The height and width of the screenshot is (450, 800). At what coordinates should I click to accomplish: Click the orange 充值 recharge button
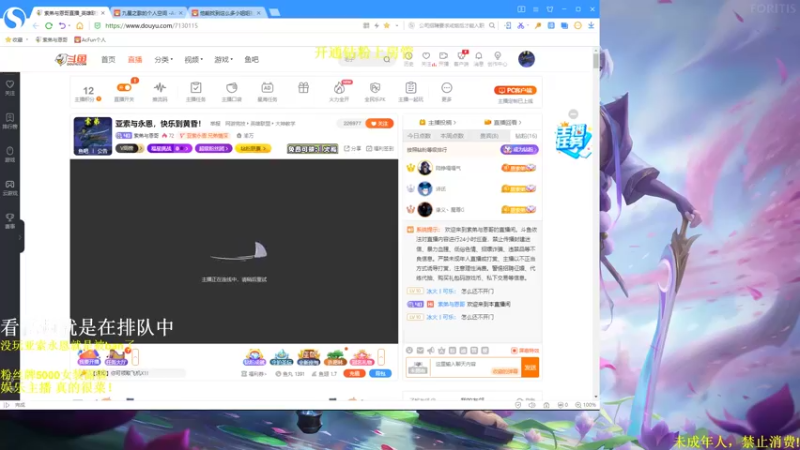pyautogui.click(x=354, y=373)
